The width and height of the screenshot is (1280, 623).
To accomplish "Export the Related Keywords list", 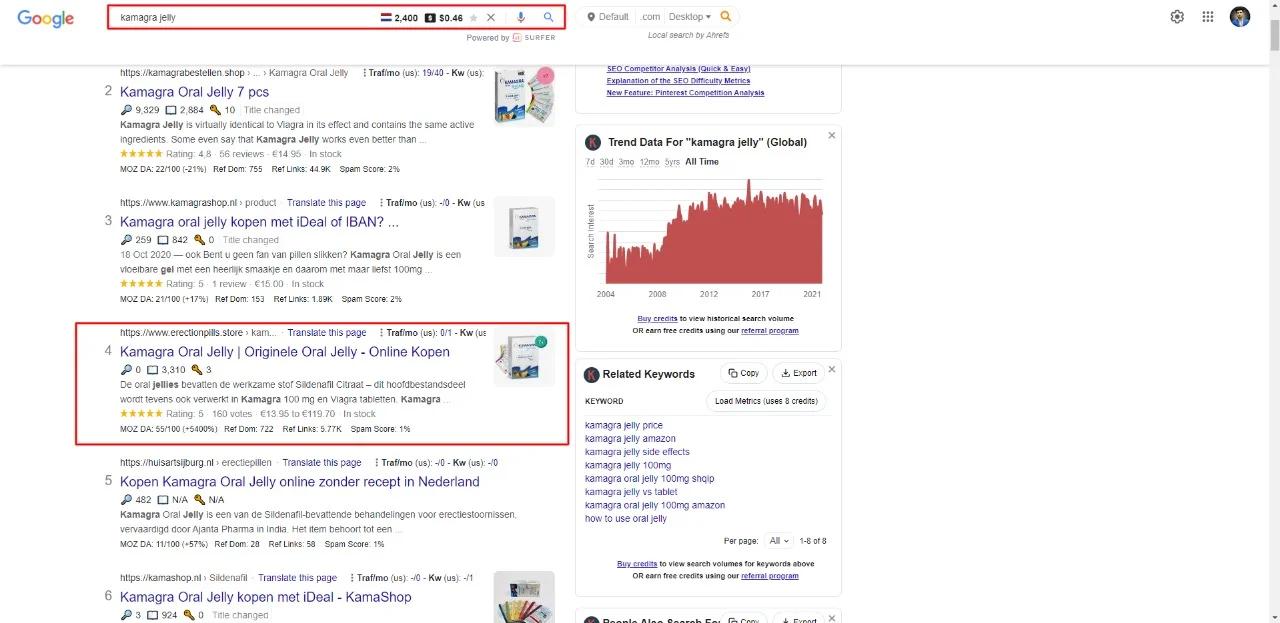I will click(799, 373).
